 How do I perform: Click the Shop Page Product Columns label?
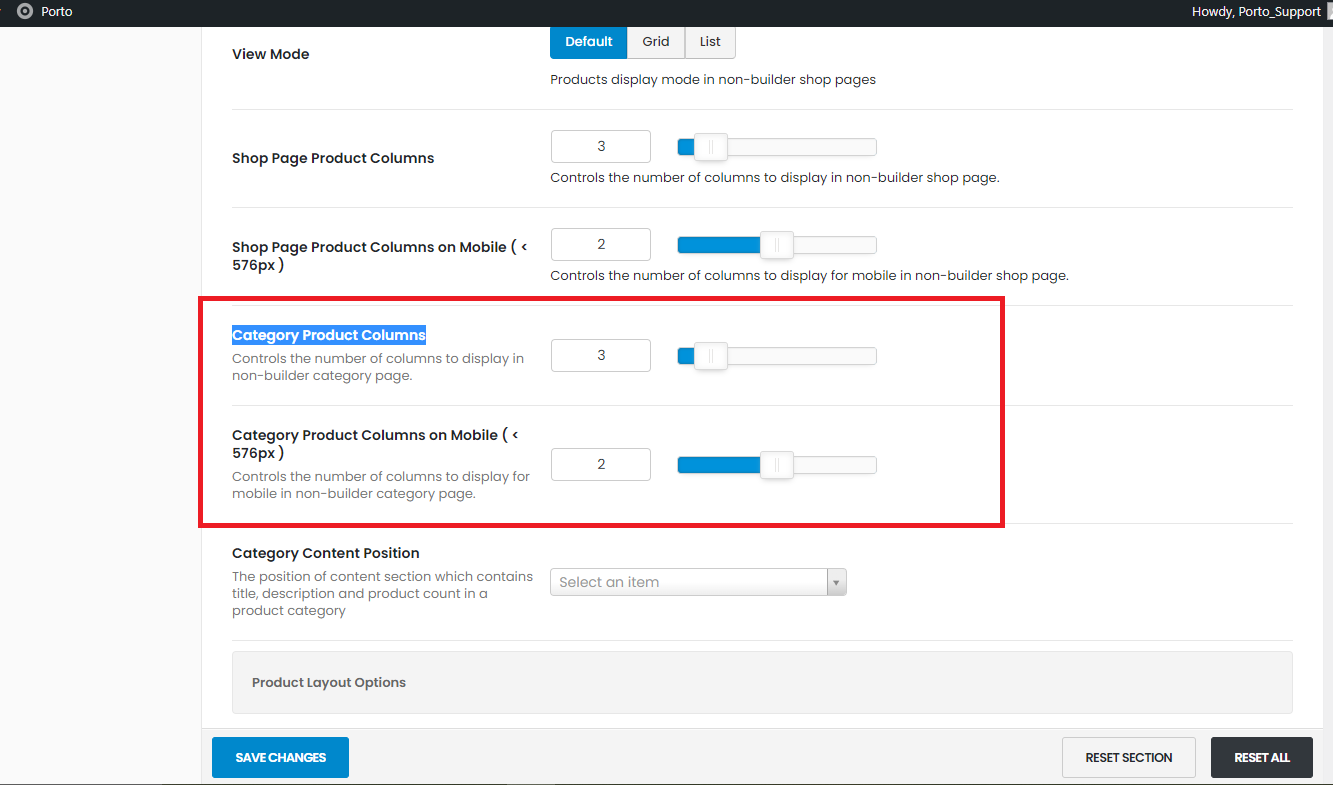click(333, 158)
